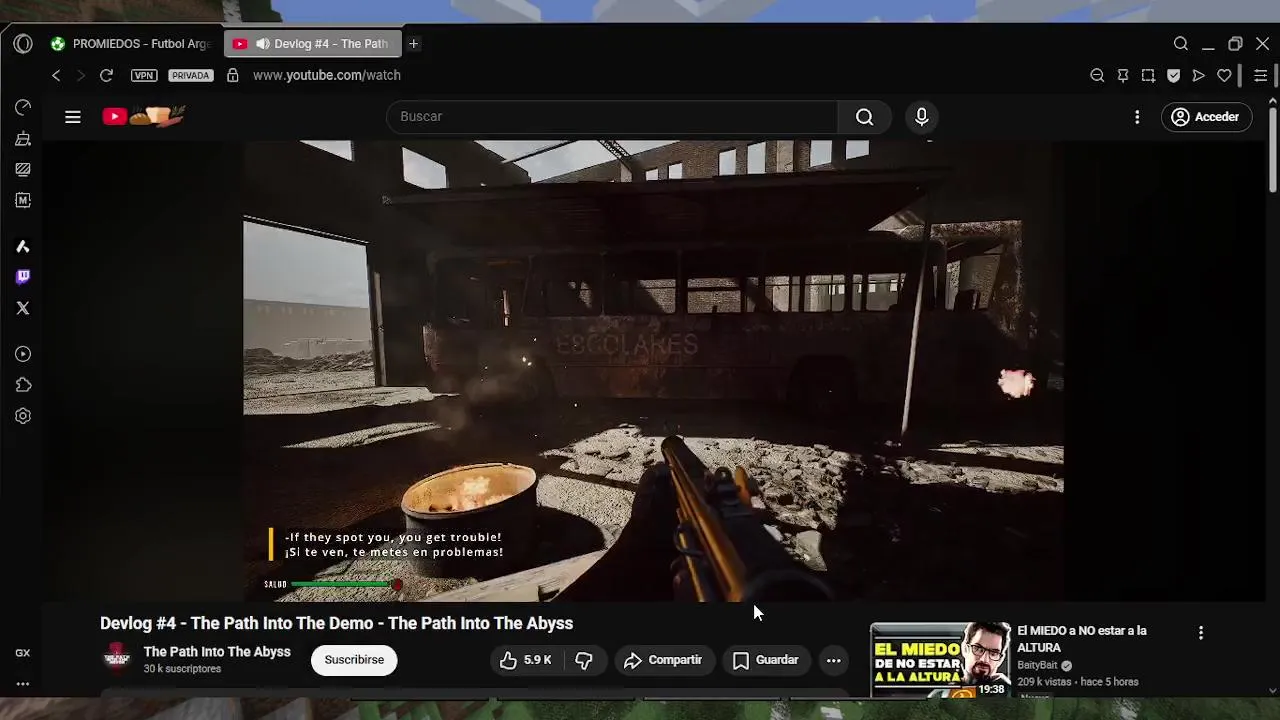This screenshot has height=720, width=1280.
Task: Open YouTube settings three-dot menu near Acceder
Action: [x=1137, y=117]
